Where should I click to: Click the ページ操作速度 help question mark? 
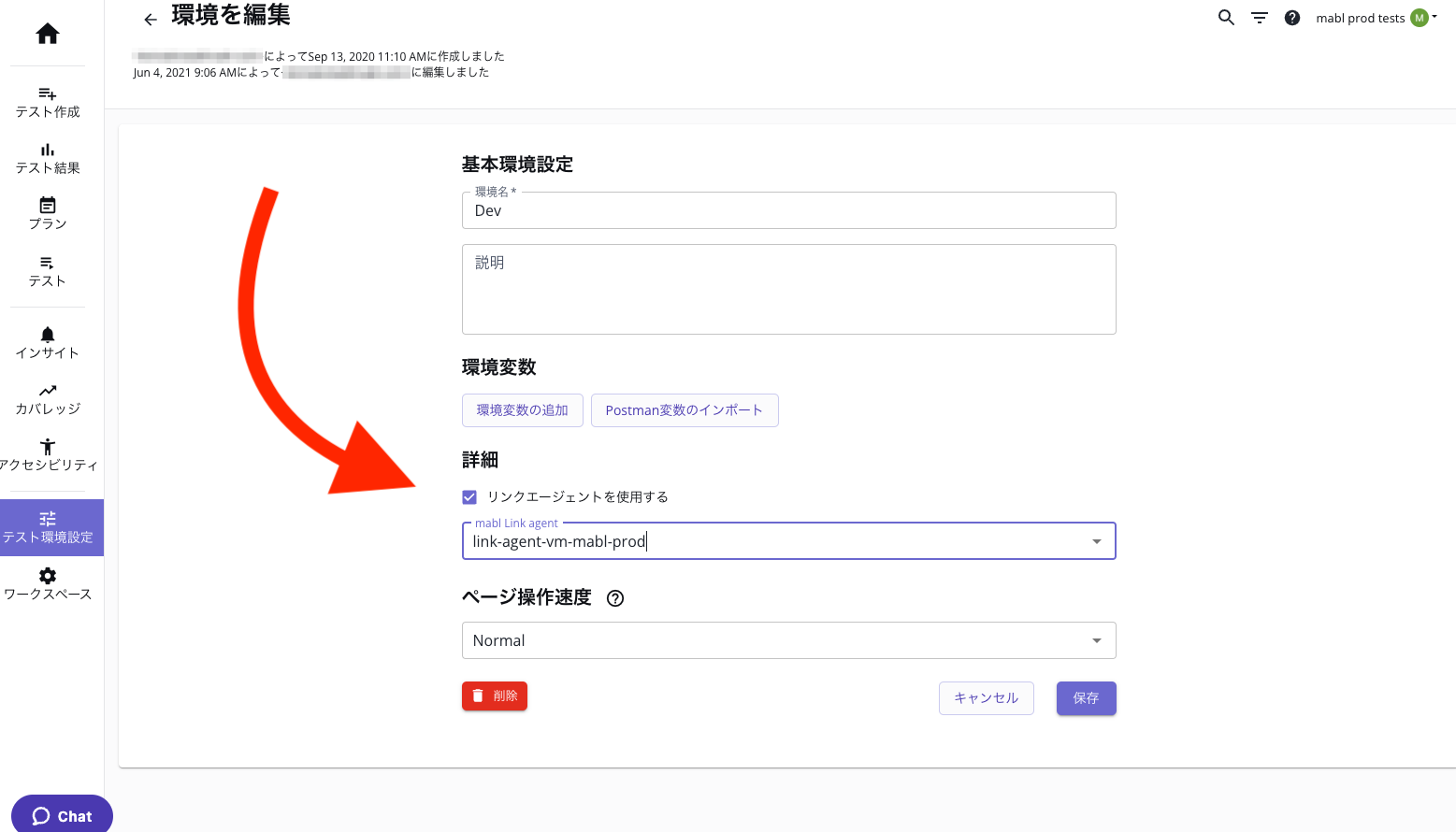point(614,597)
